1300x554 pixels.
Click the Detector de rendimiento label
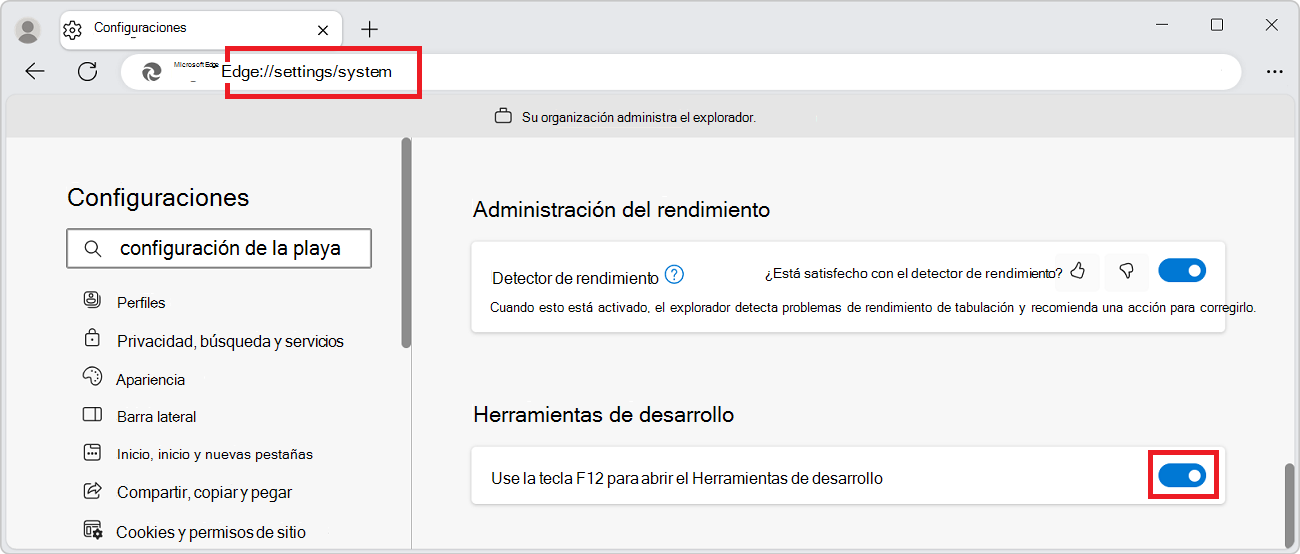[x=575, y=278]
